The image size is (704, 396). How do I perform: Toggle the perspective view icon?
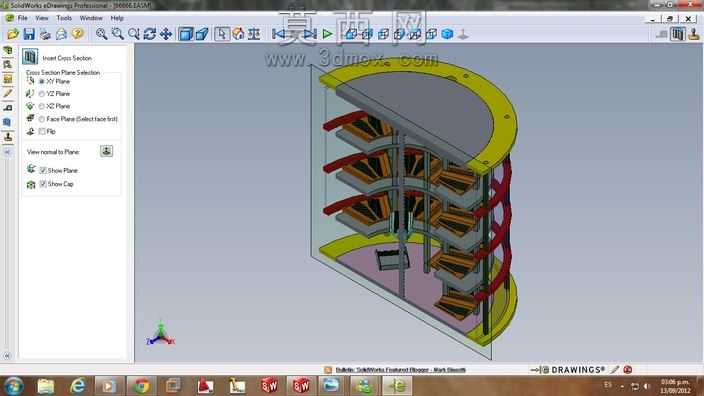(x=202, y=34)
